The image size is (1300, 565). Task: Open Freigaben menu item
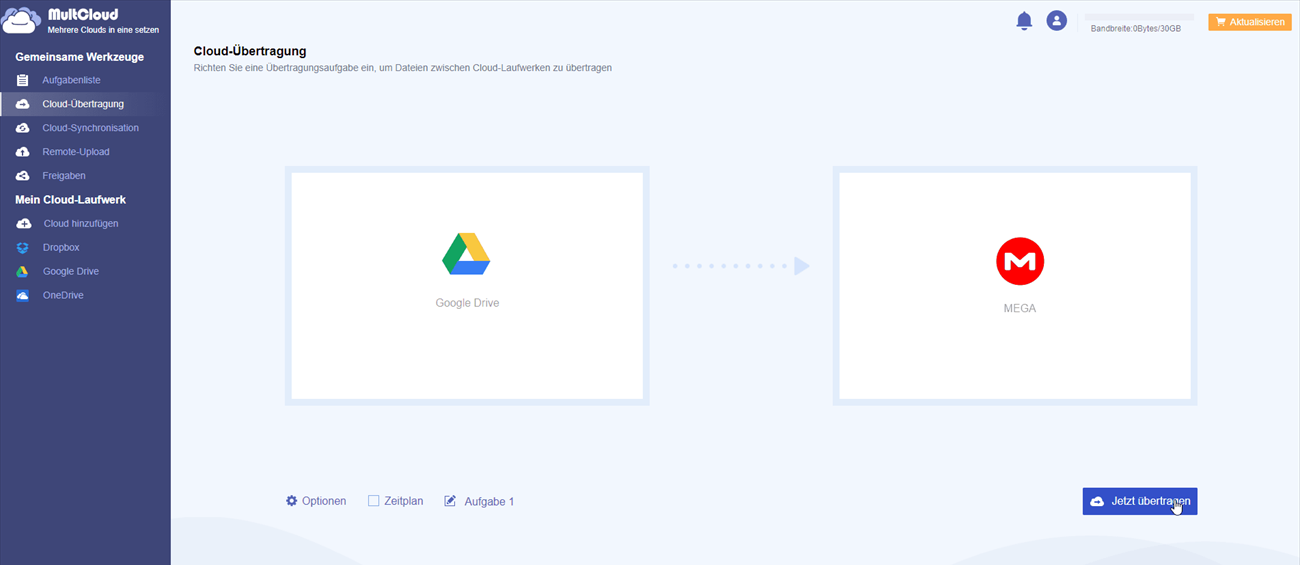64,176
